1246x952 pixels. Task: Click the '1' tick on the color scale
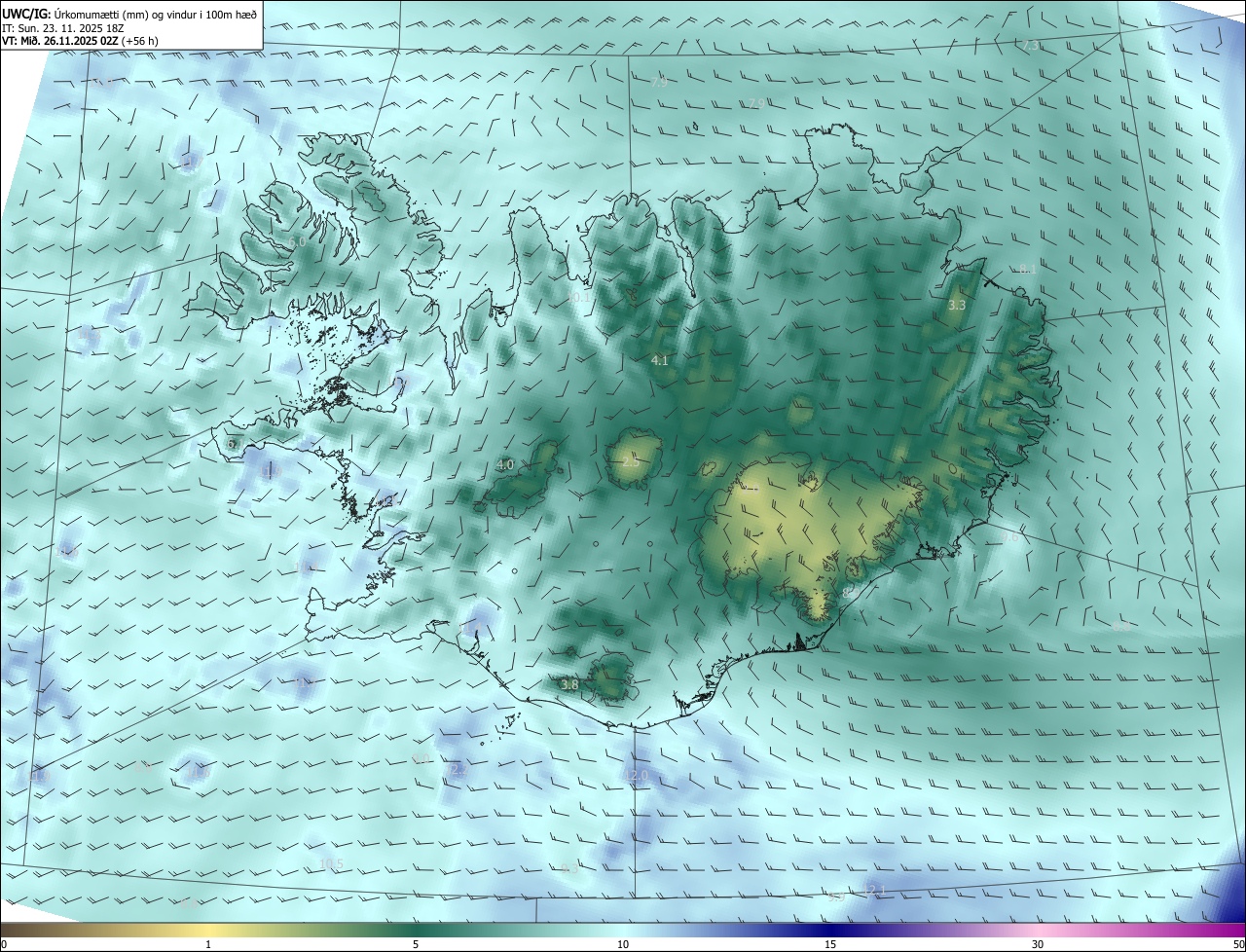(x=208, y=944)
